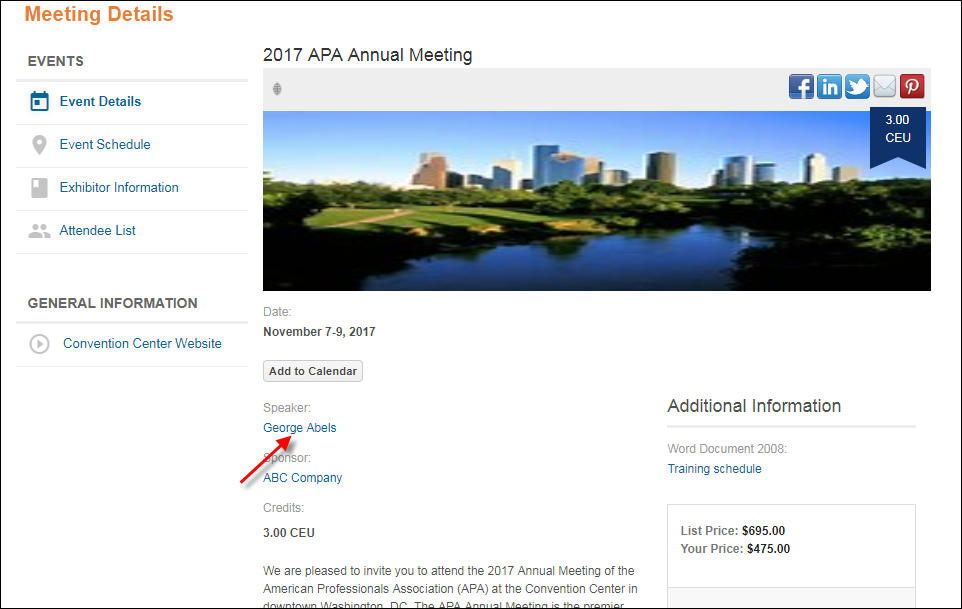Viewport: 962px width, 609px height.
Task: Open the Event Schedule menu item
Action: [105, 144]
